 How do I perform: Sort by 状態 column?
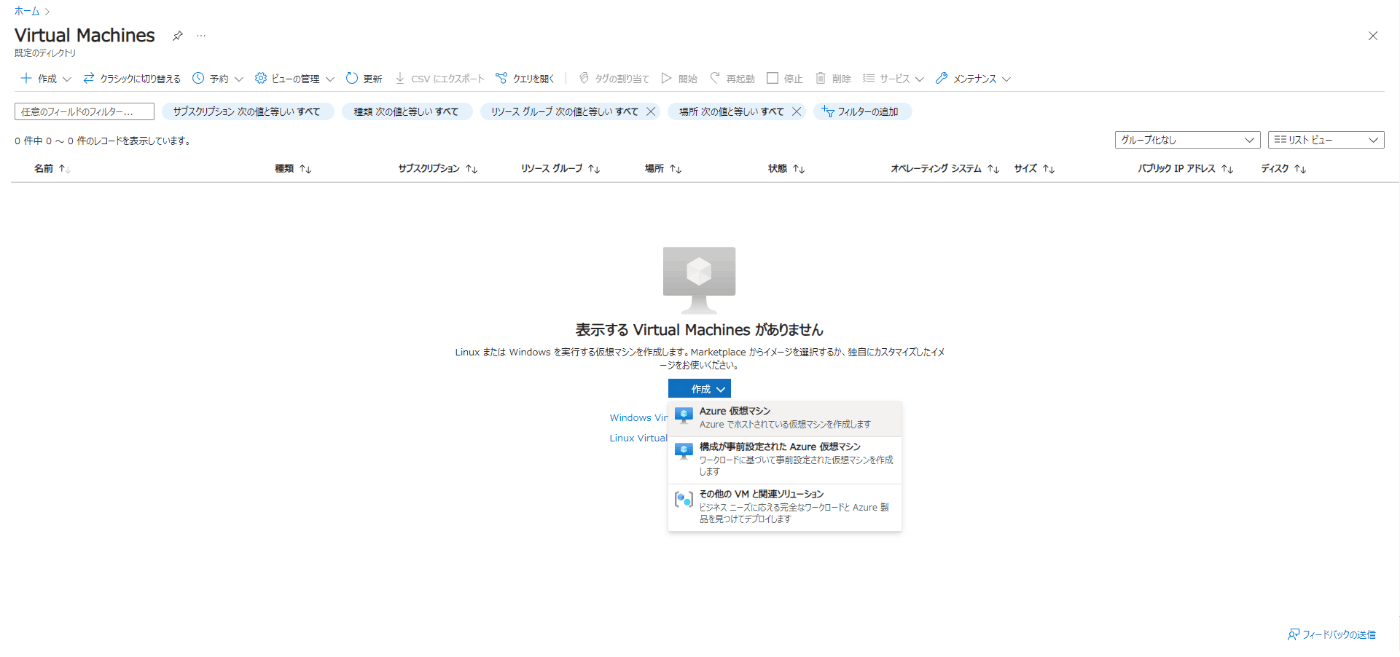click(787, 169)
